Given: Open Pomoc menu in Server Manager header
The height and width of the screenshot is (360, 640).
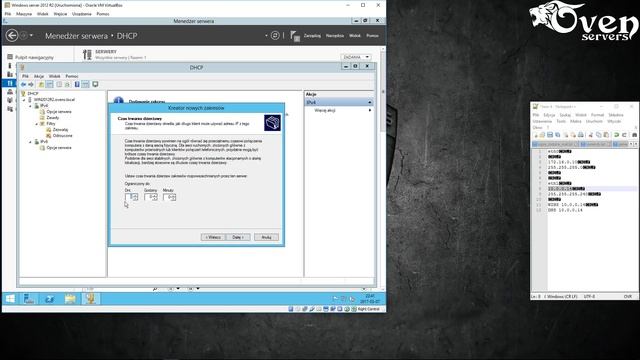Looking at the screenshot, I should 372,36.
